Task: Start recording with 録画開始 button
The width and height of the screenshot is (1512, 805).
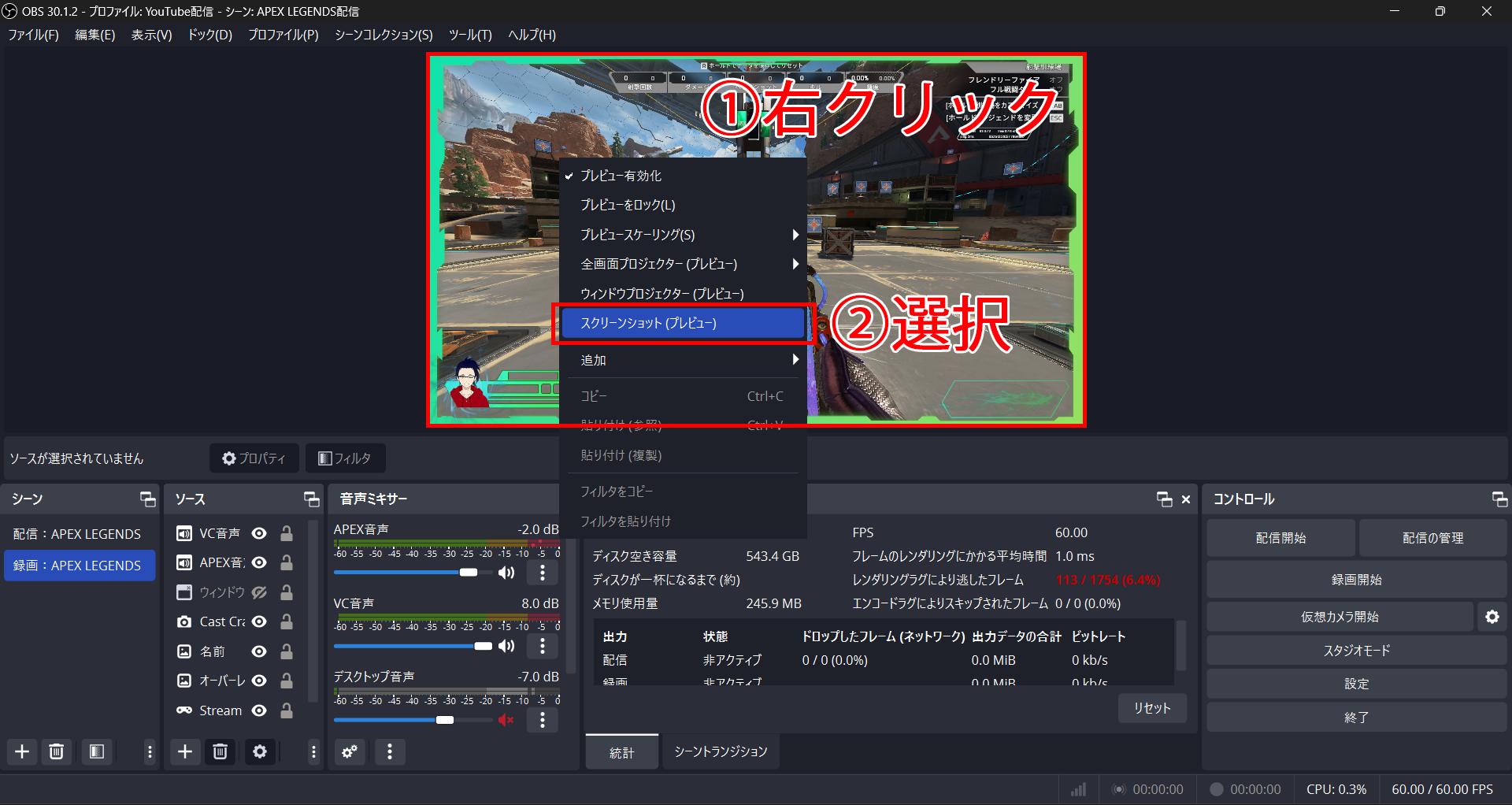Action: pyautogui.click(x=1357, y=580)
